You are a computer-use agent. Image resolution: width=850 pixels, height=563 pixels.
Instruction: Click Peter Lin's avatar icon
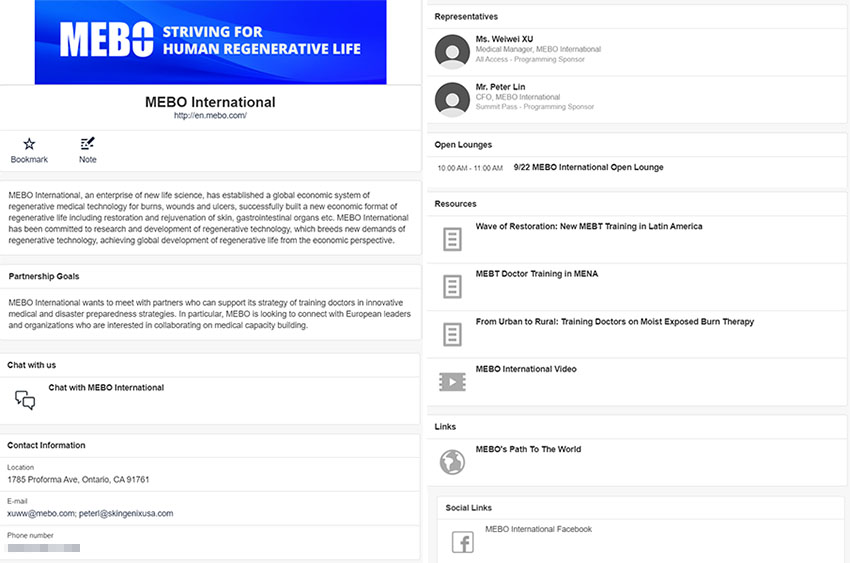pos(453,99)
